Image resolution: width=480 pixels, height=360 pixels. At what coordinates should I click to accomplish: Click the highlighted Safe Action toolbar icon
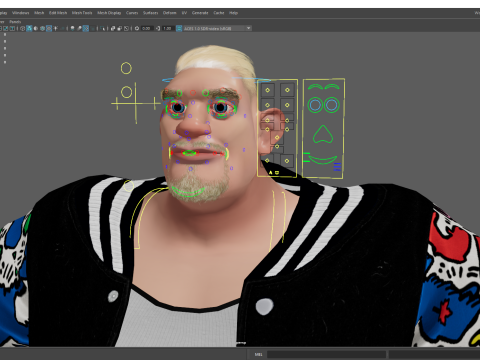(x=6, y=28)
